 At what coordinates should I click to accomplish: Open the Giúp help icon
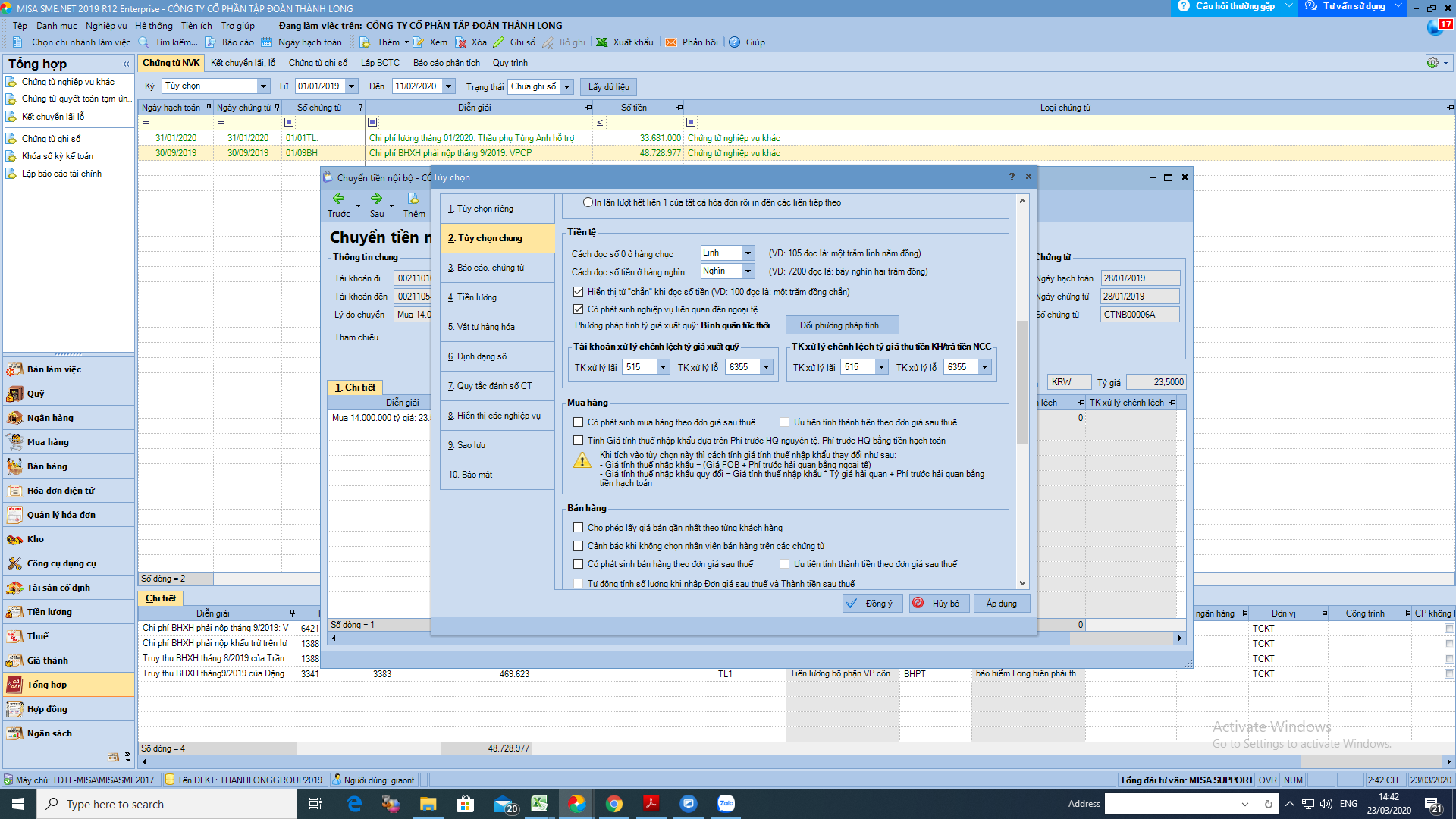[x=734, y=42]
